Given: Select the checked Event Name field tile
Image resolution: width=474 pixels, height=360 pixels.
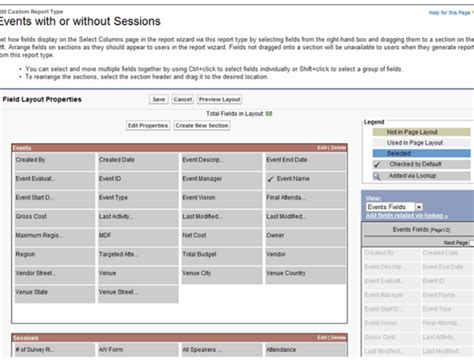Looking at the screenshot, I should click(x=305, y=180).
